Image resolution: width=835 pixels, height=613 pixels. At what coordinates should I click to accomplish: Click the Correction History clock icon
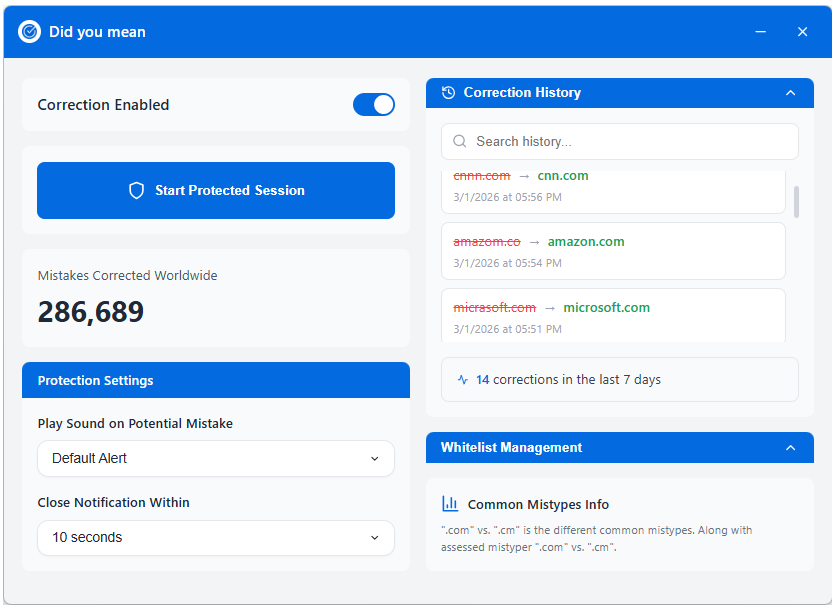coord(449,93)
